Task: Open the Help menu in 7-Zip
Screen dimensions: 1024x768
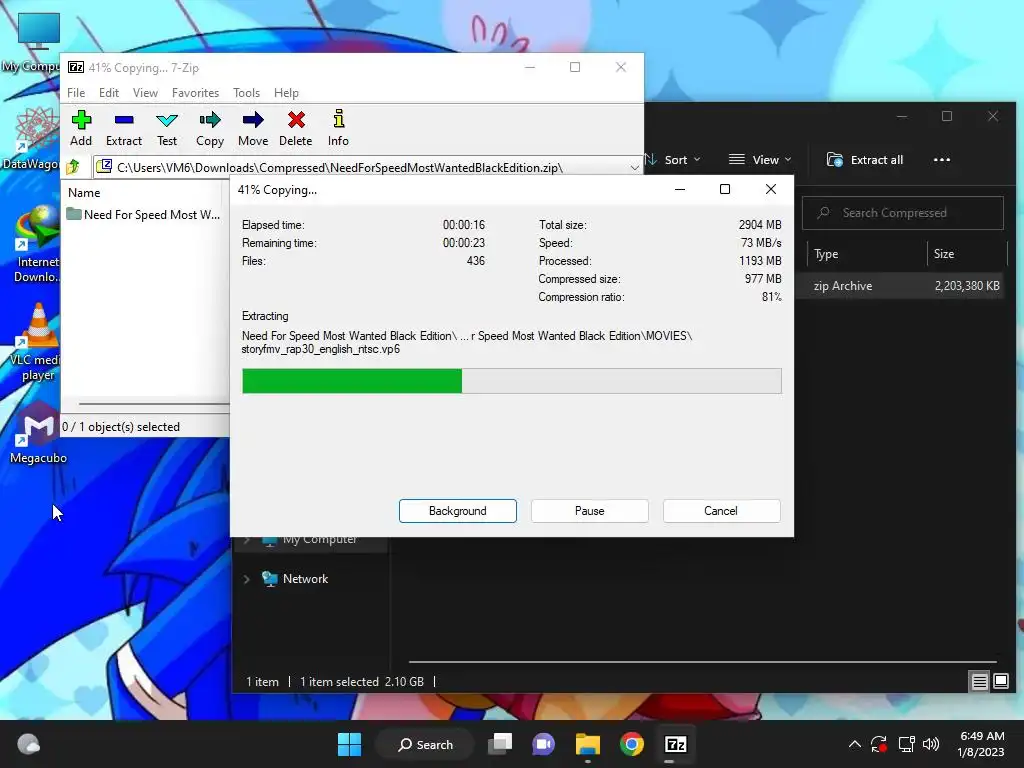Action: (286, 93)
